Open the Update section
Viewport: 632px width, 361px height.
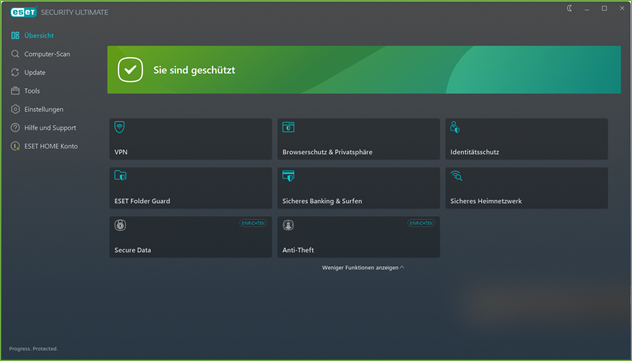tap(35, 73)
